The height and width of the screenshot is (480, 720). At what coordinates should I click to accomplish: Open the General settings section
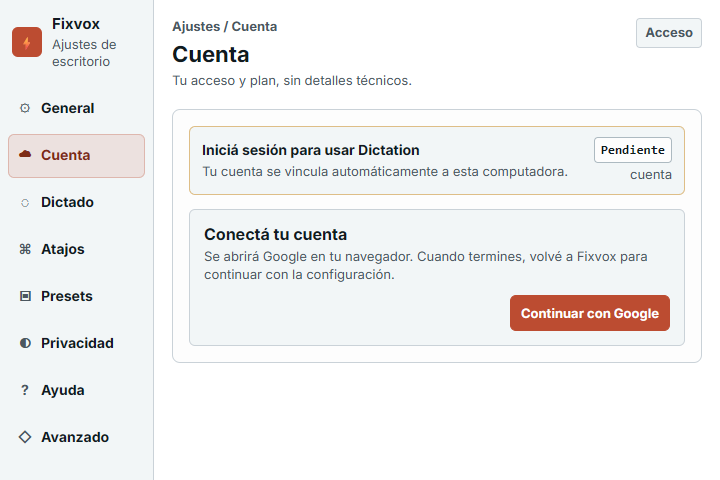(x=76, y=108)
